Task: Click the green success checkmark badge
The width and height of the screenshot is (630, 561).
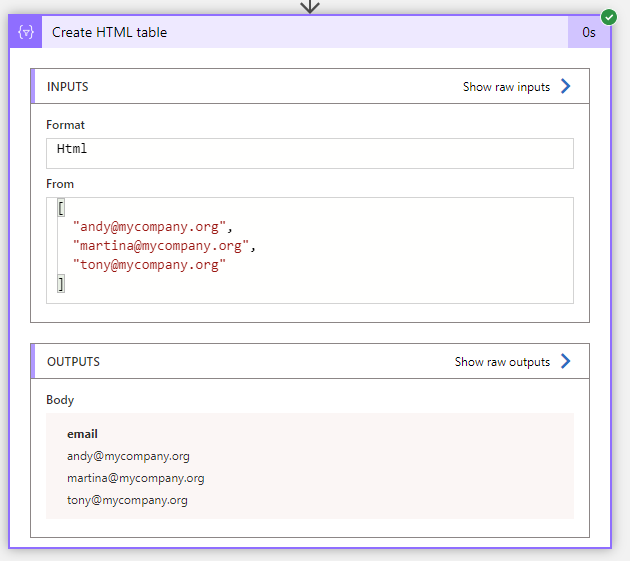Action: coord(608,17)
